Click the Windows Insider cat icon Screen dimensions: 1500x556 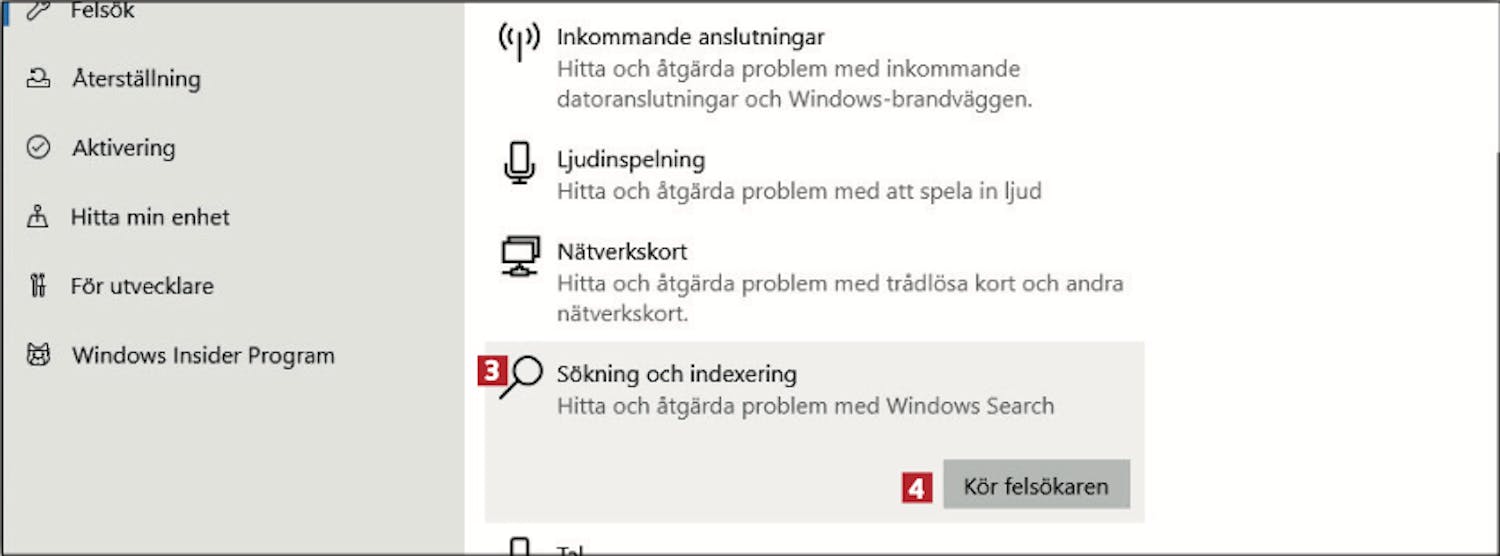[x=38, y=356]
